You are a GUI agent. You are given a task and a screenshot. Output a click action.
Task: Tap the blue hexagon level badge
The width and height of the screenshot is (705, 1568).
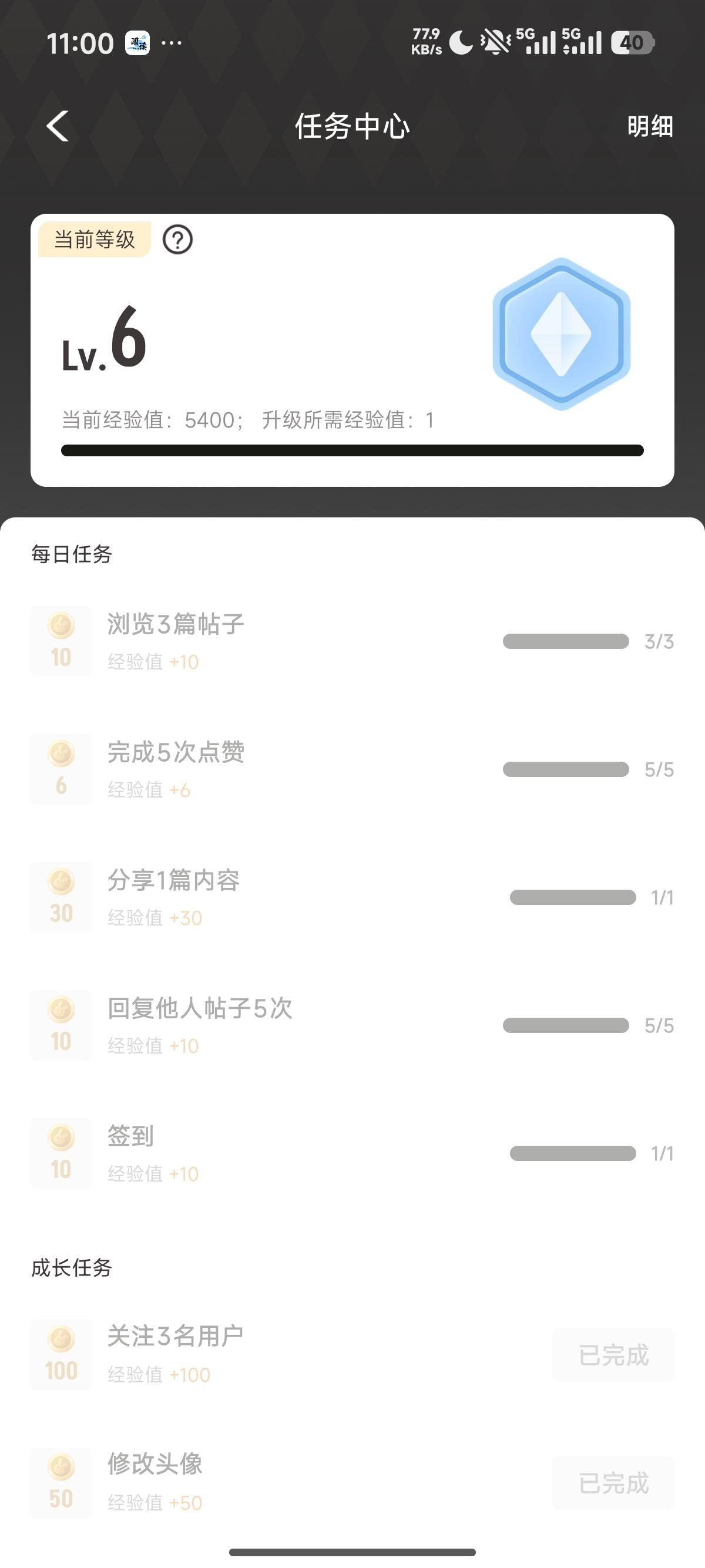[x=560, y=334]
